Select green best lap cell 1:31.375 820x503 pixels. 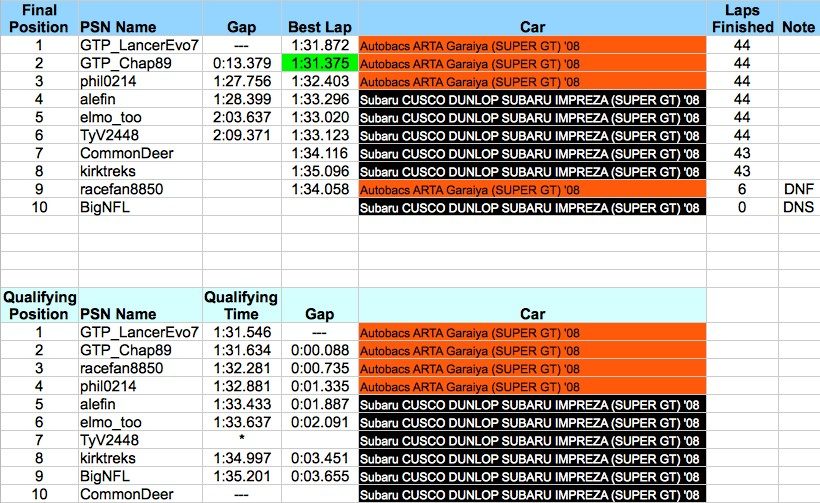click(320, 63)
